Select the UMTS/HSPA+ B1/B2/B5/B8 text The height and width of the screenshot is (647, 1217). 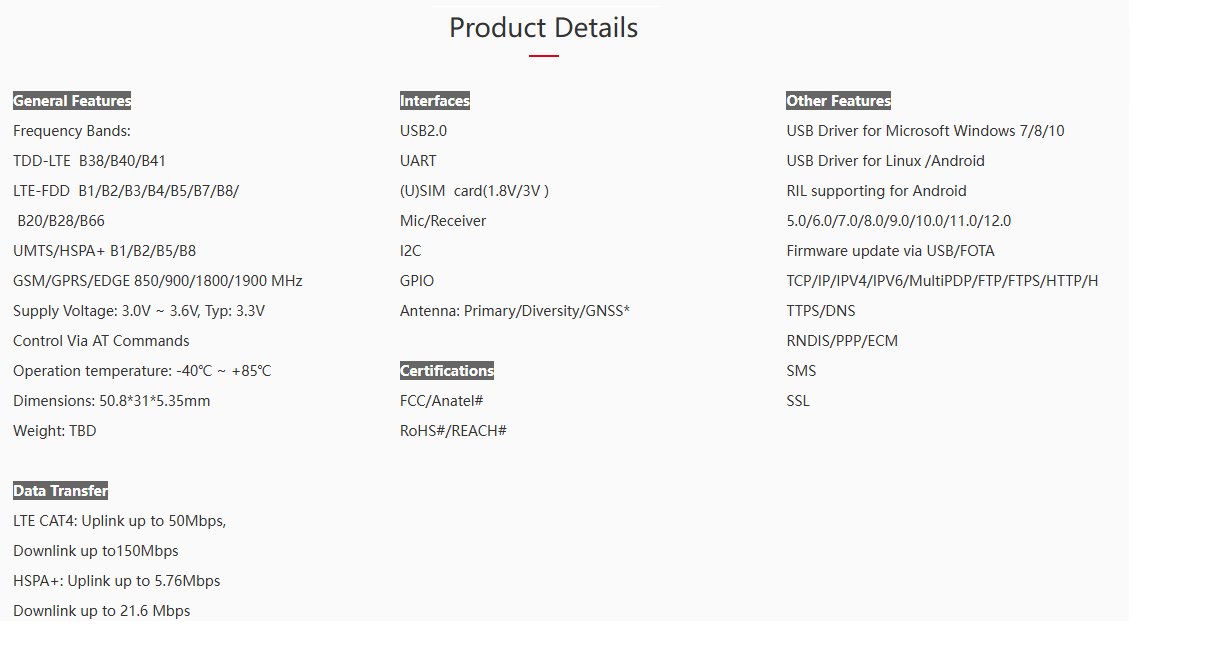(x=105, y=251)
